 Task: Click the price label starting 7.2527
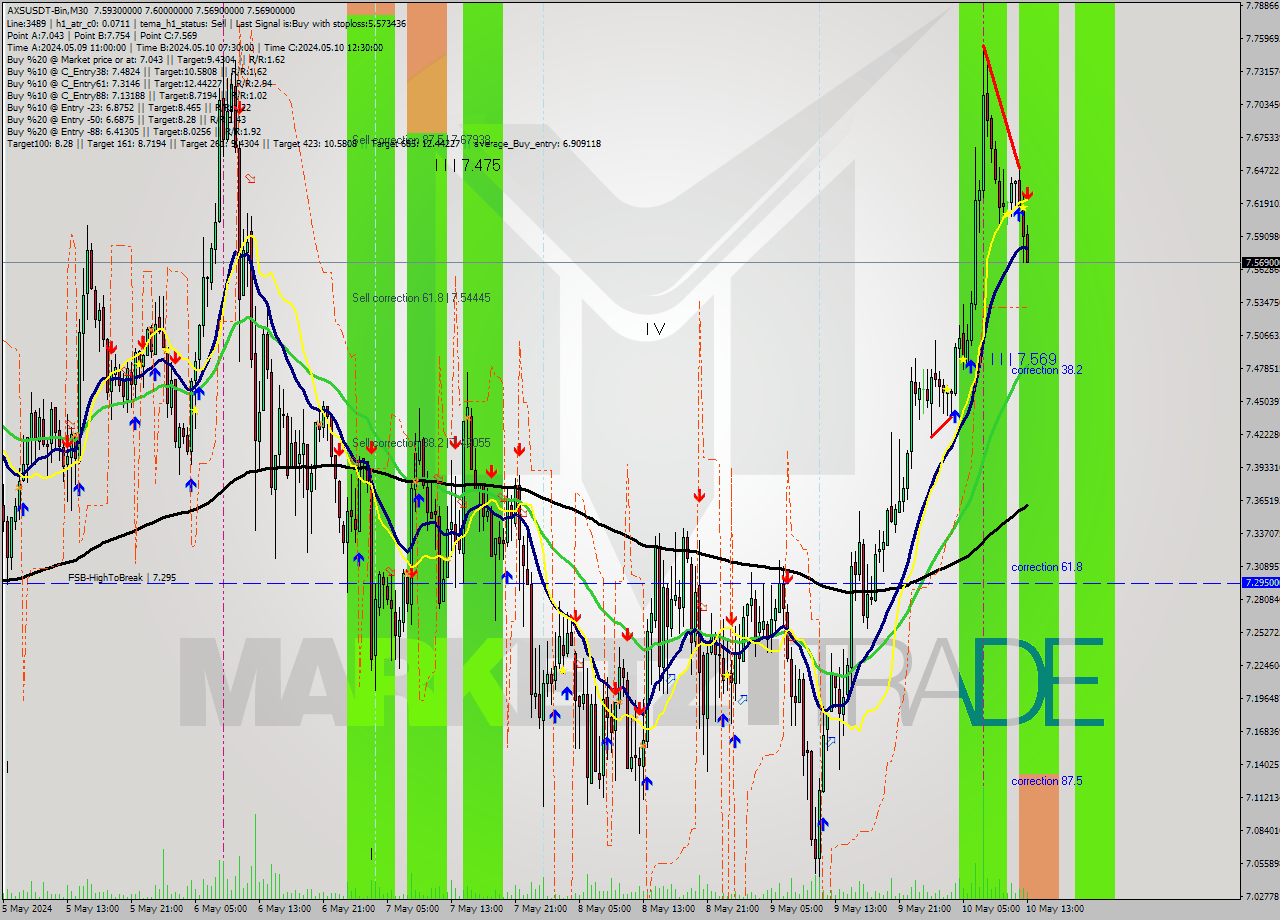(x=1262, y=632)
